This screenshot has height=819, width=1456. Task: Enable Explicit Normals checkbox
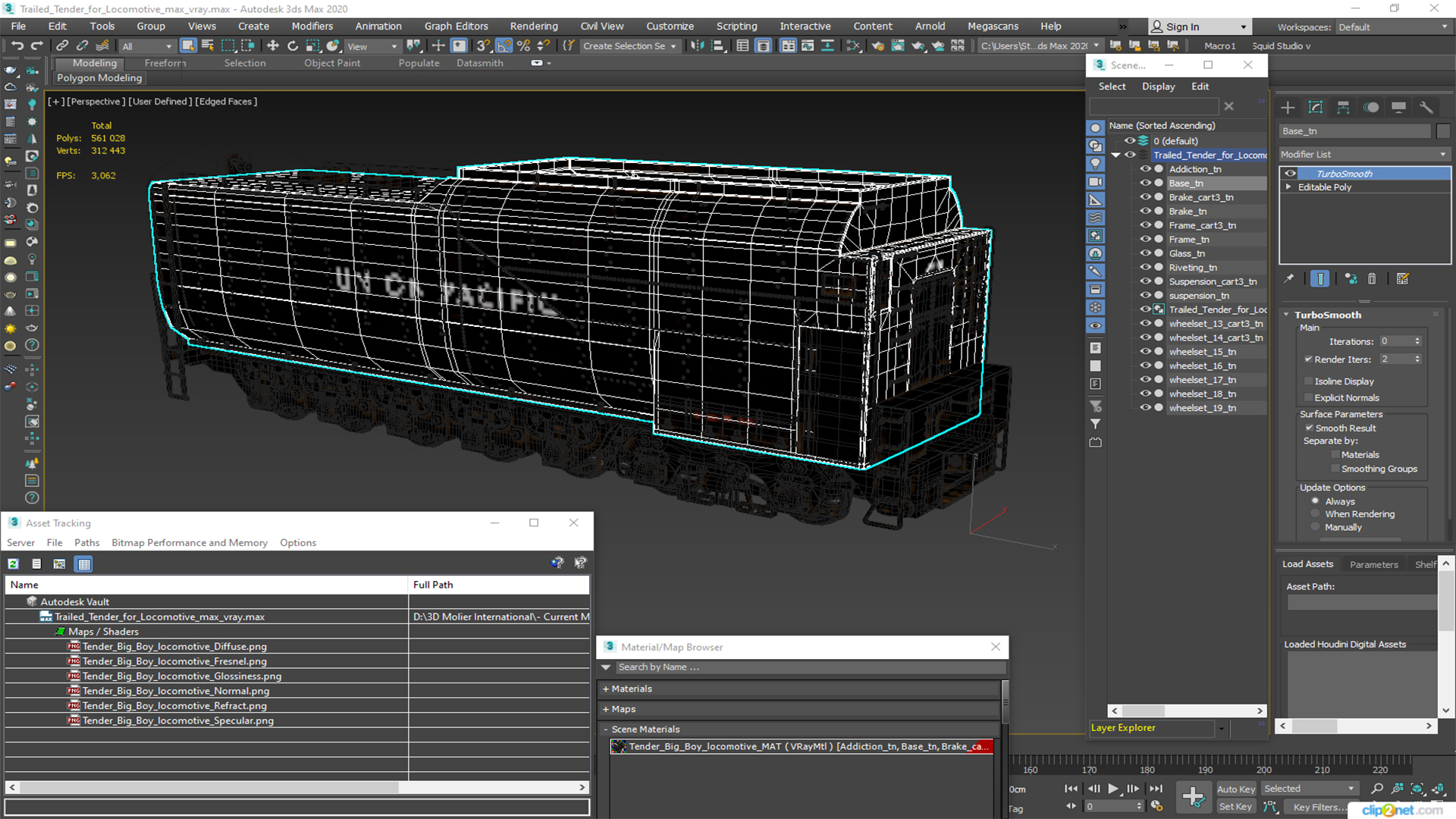[1308, 398]
